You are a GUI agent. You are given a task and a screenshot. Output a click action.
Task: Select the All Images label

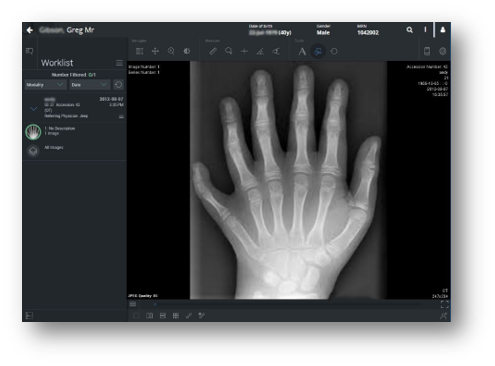coord(54,147)
